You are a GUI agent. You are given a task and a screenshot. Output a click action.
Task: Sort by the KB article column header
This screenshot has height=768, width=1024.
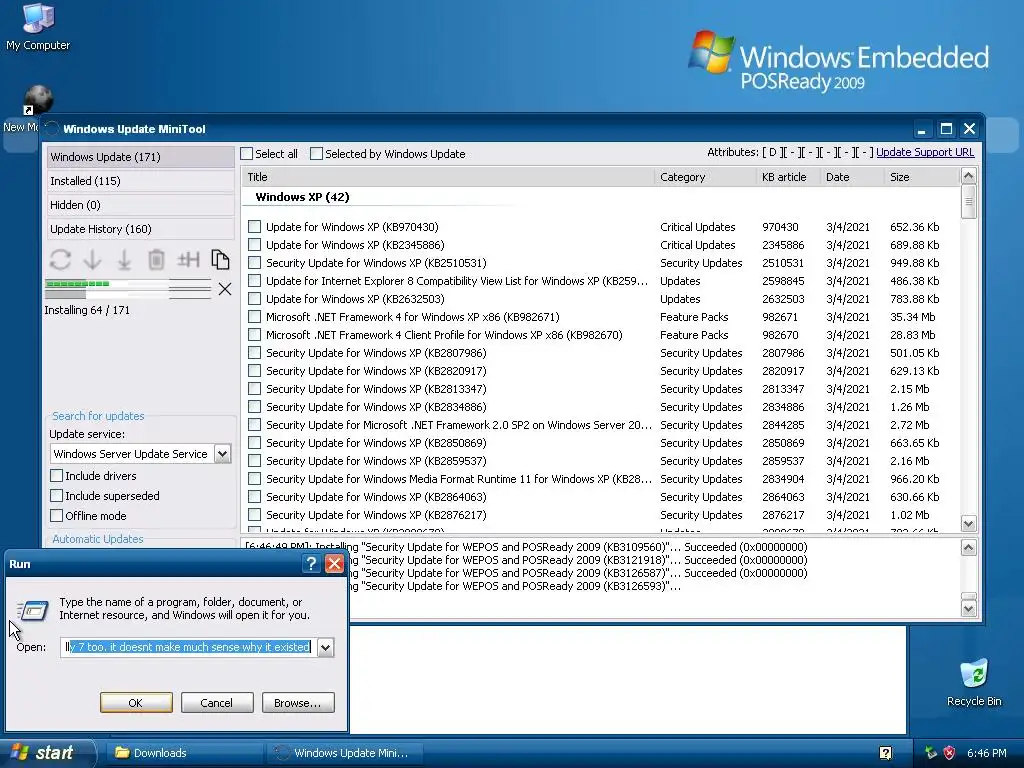tap(788, 177)
